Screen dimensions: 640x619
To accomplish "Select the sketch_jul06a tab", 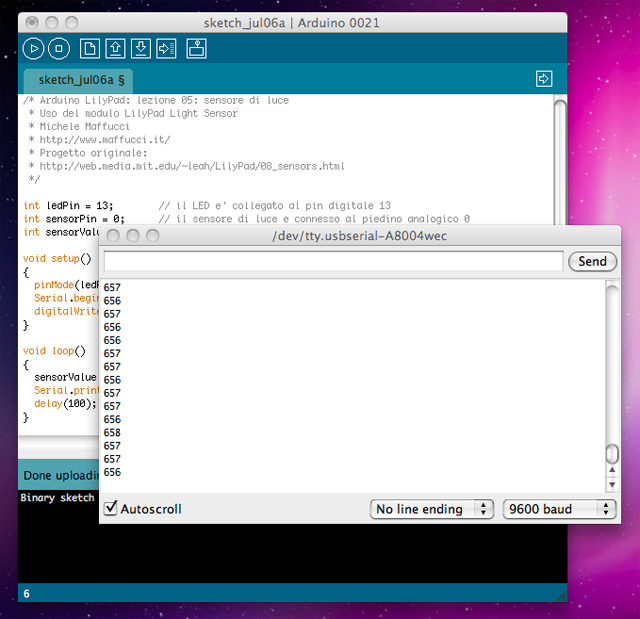I will tap(78, 79).
